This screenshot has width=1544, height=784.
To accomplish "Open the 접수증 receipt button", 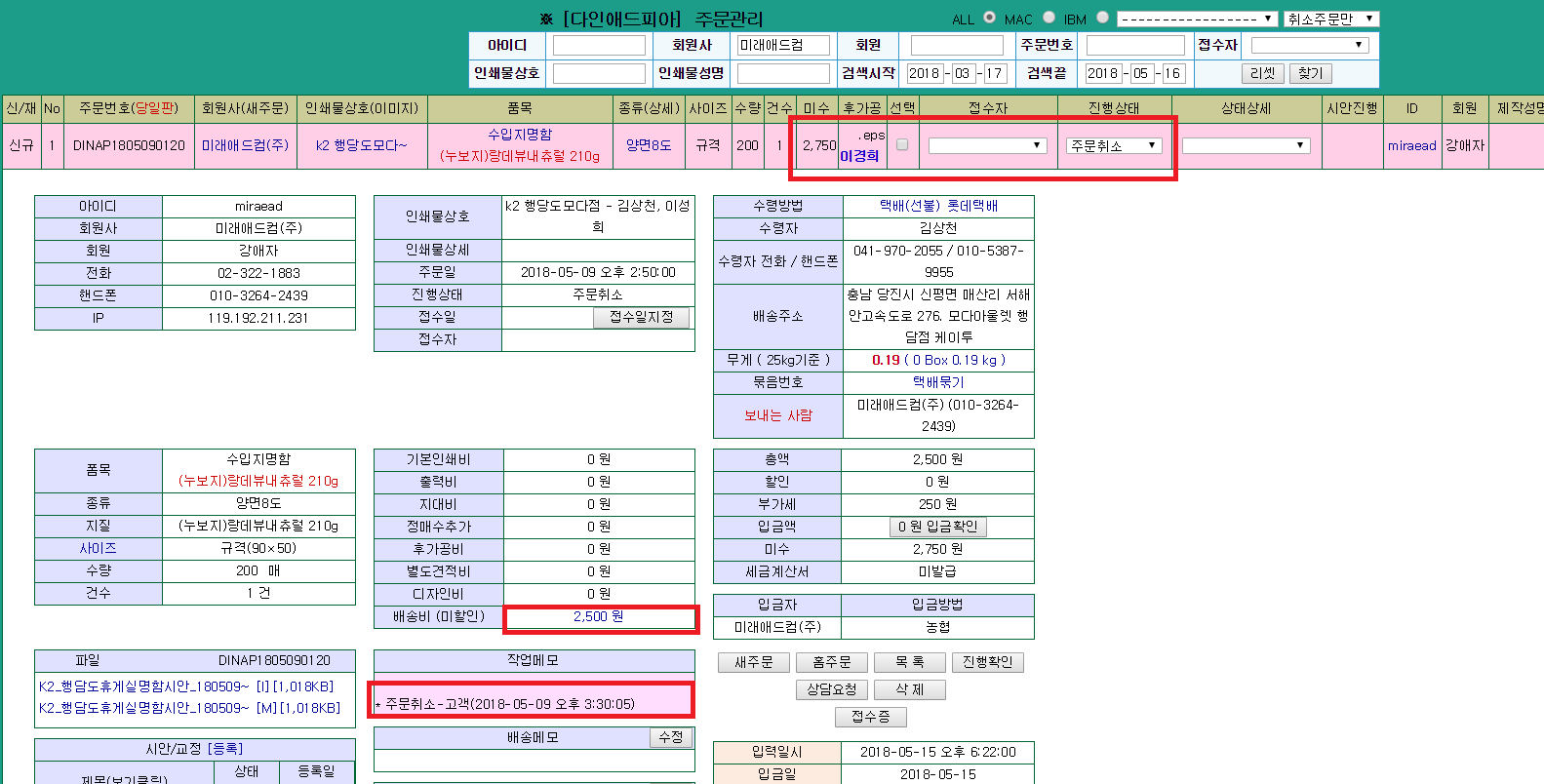I will point(870,717).
